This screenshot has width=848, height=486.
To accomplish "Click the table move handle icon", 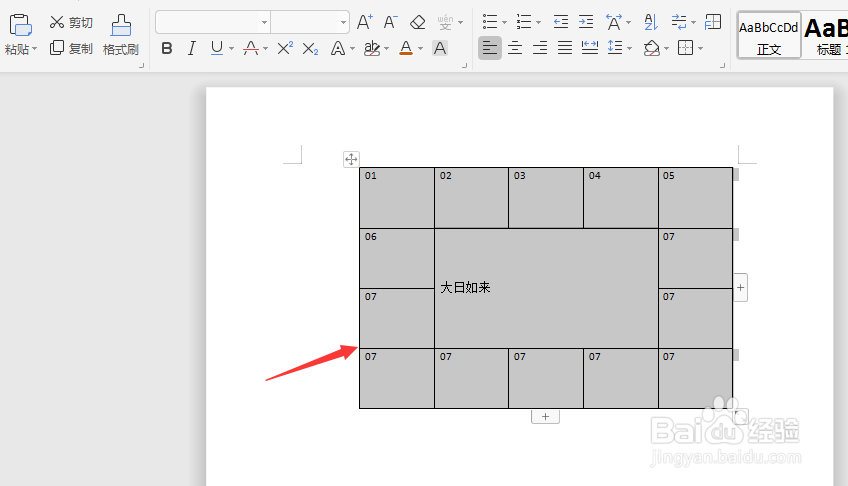I will click(x=351, y=159).
